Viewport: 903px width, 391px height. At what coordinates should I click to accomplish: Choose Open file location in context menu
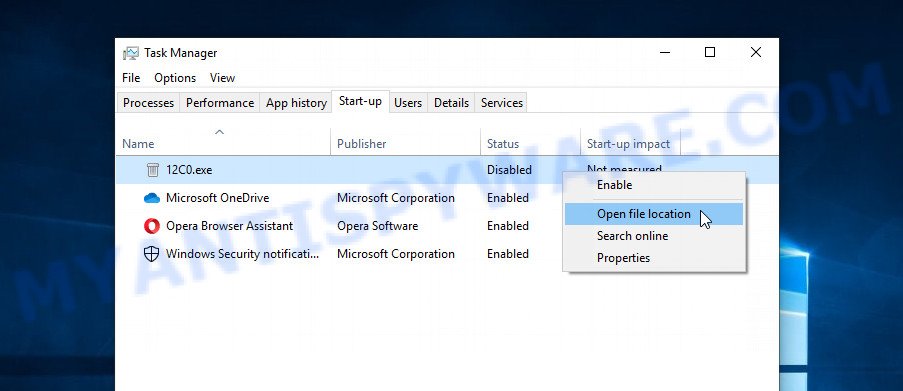click(654, 214)
